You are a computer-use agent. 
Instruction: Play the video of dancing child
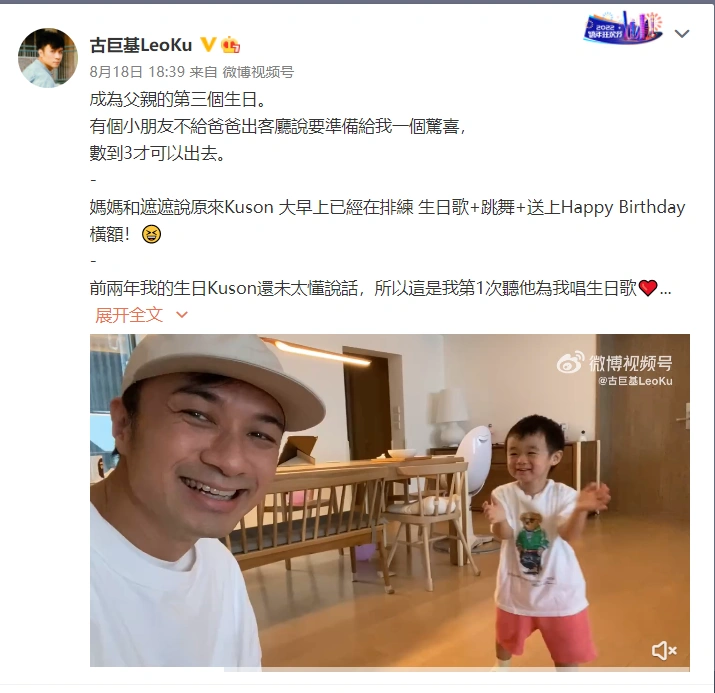click(389, 502)
